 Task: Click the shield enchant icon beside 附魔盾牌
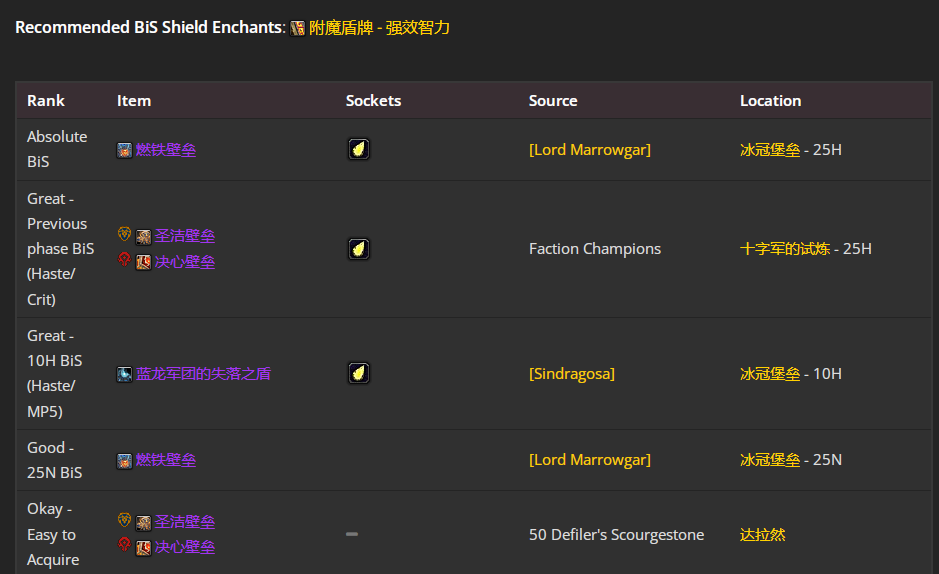pyautogui.click(x=298, y=28)
